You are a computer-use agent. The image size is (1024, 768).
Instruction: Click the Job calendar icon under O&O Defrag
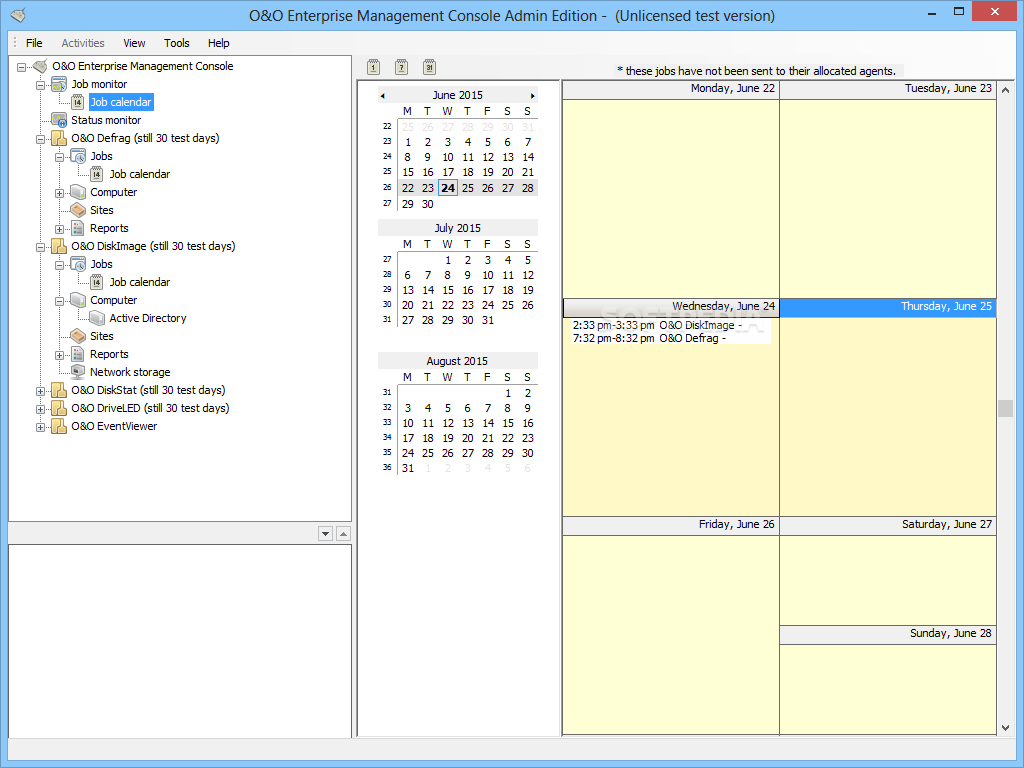97,174
